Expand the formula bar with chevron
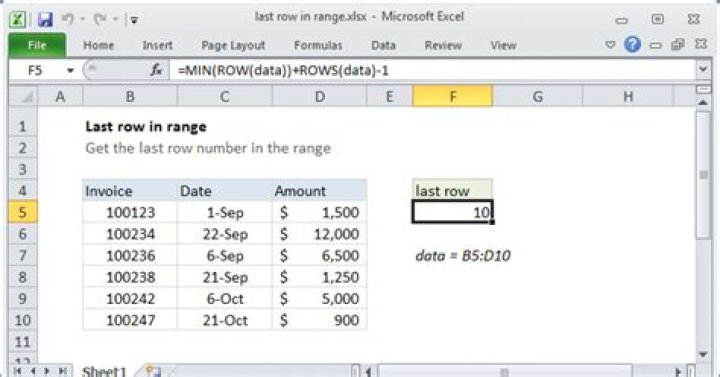The image size is (720, 377). pos(703,69)
